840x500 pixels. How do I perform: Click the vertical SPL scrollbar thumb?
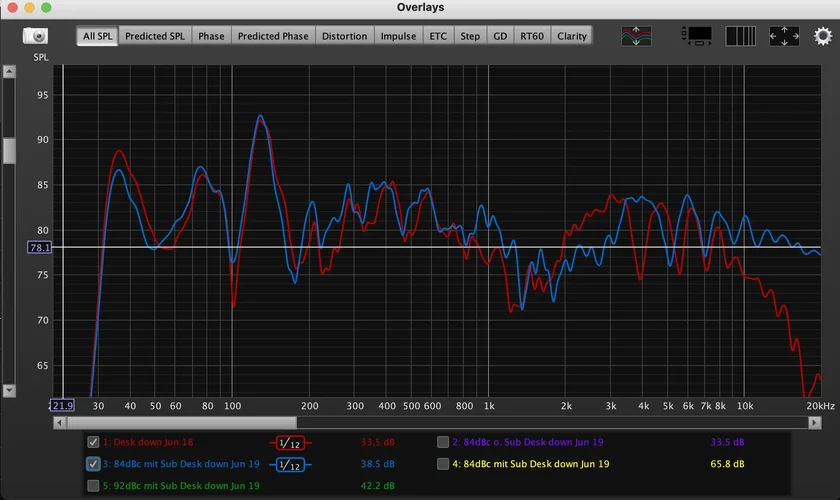coord(9,150)
